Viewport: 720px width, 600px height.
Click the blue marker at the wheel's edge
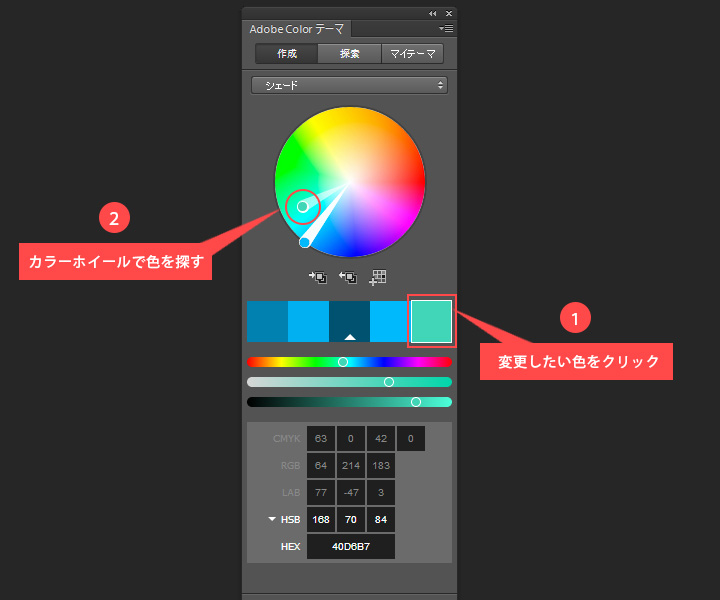304,242
